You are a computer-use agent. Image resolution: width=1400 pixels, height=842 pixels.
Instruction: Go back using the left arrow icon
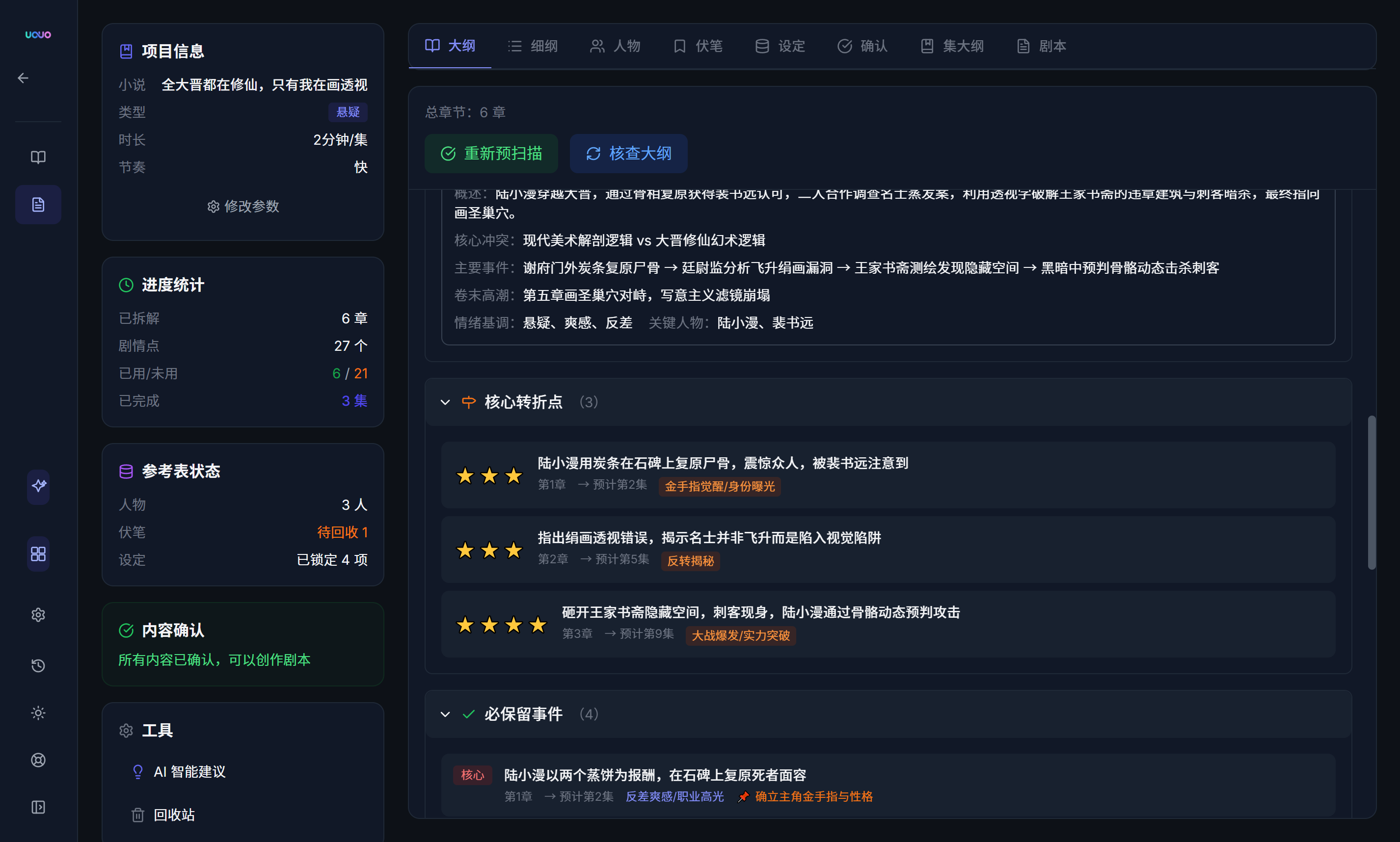click(x=23, y=79)
